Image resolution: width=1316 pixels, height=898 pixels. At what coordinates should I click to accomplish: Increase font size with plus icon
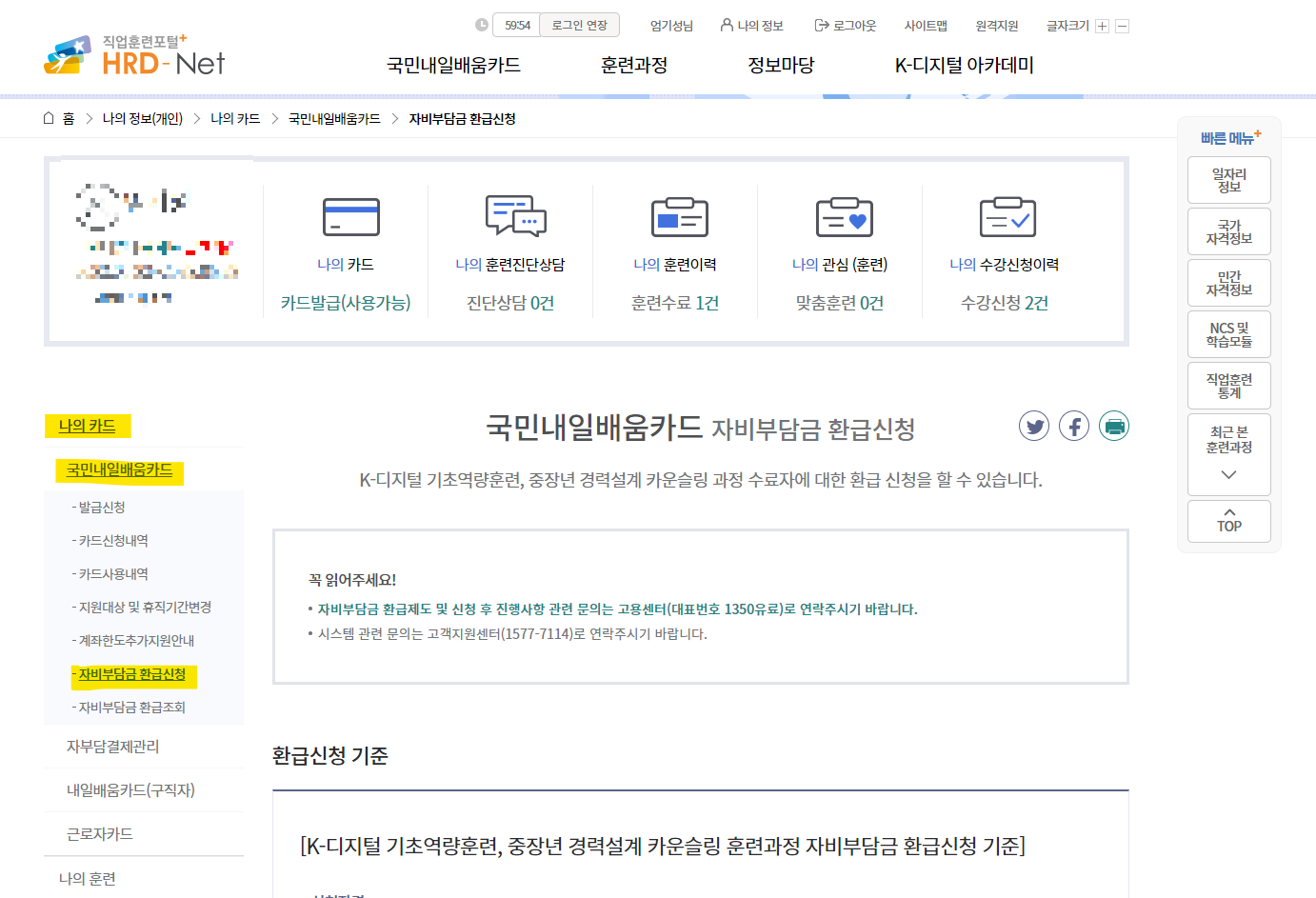coord(1102,27)
